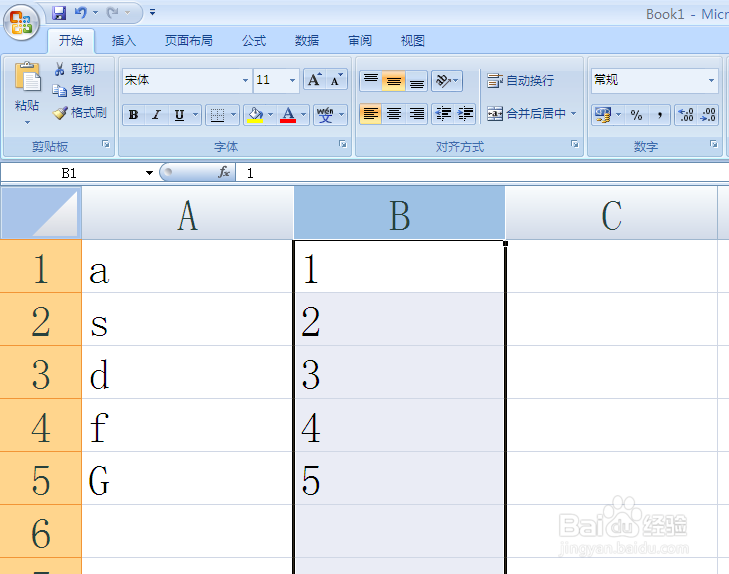Switch to the 开始 tab
The height and width of the screenshot is (574, 729).
(x=71, y=41)
